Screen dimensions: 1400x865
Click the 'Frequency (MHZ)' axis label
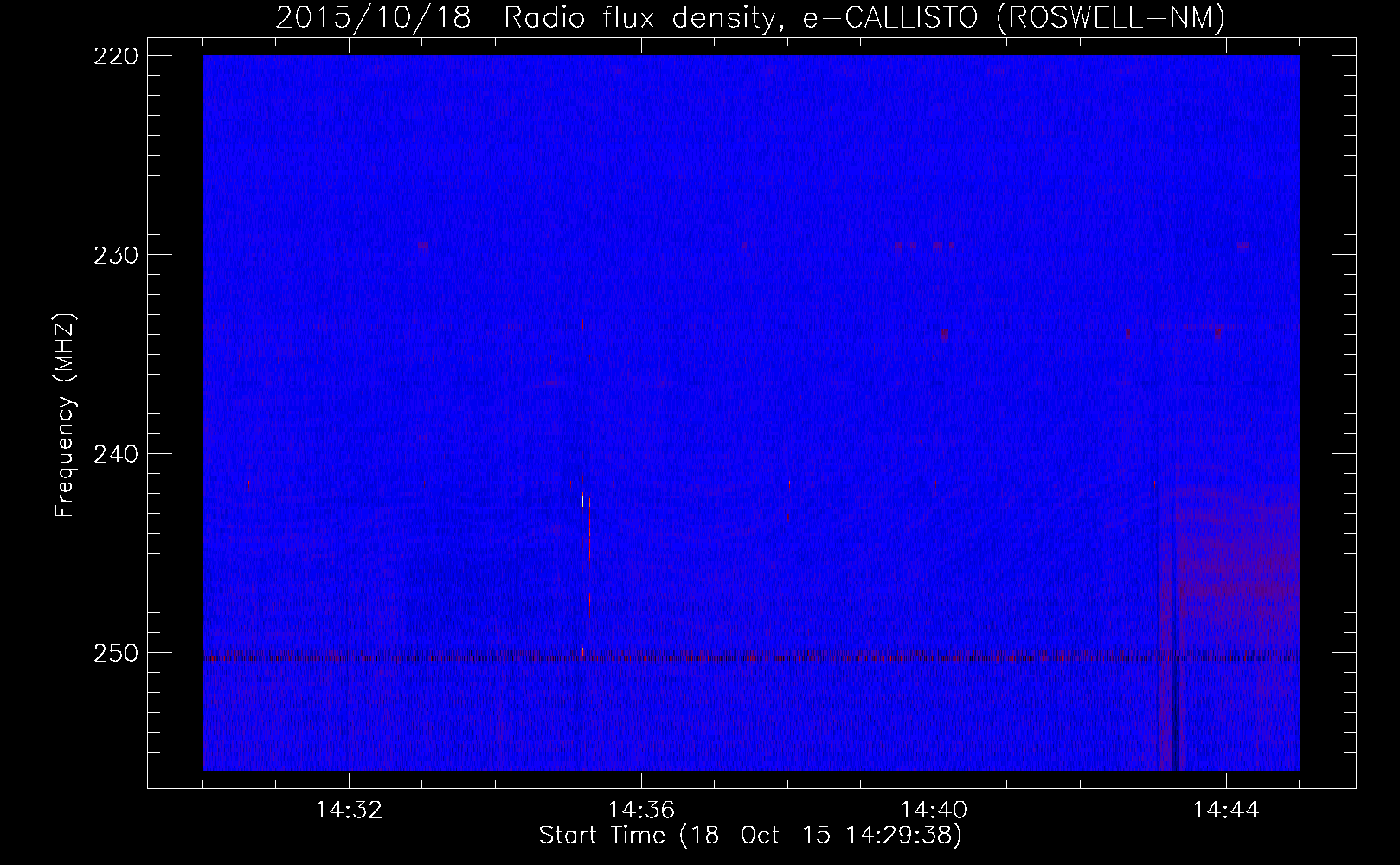pyautogui.click(x=65, y=414)
